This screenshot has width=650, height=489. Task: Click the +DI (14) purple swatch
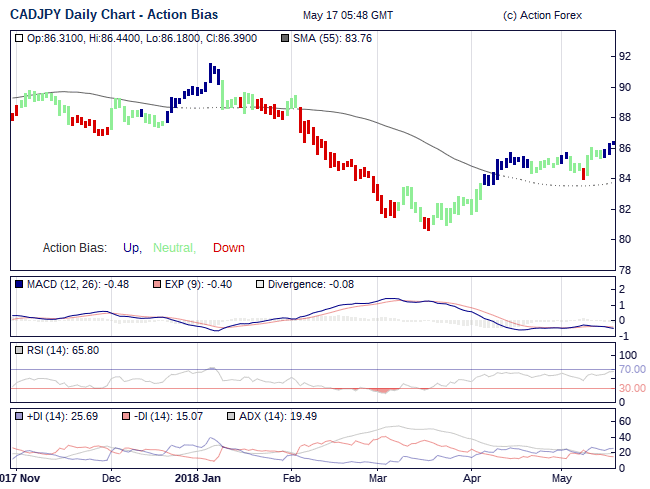(19, 416)
